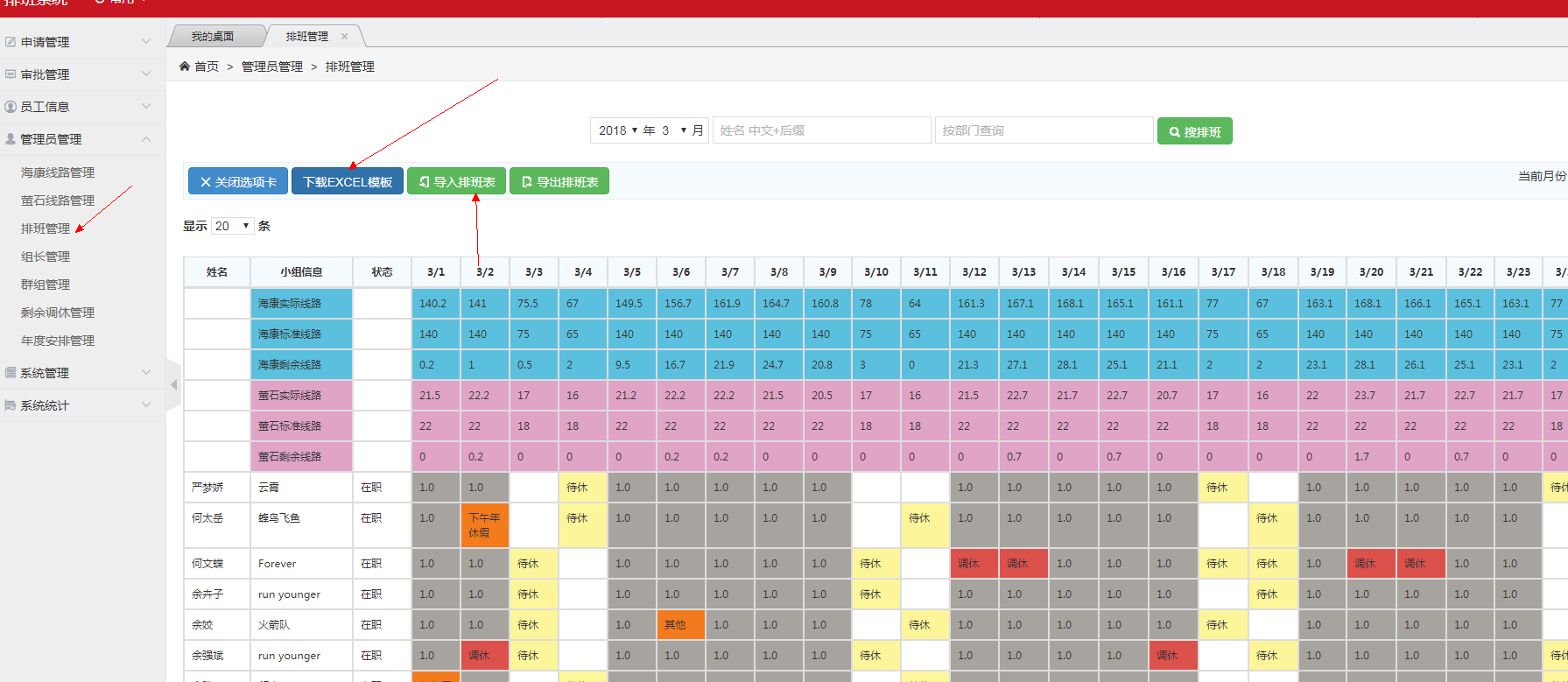
Task: Click the 3/23 date column header
Action: [1518, 272]
